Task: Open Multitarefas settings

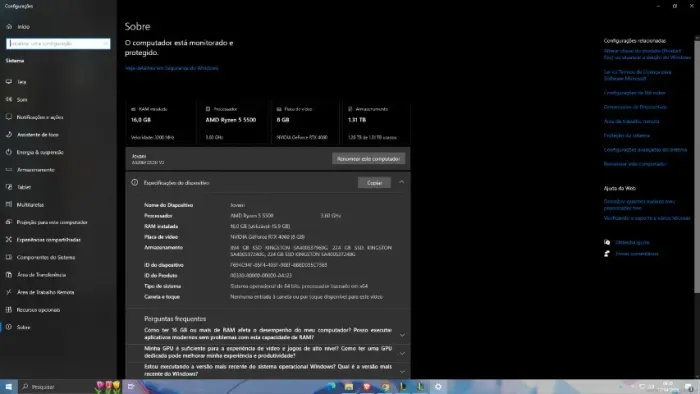Action: click(25, 204)
